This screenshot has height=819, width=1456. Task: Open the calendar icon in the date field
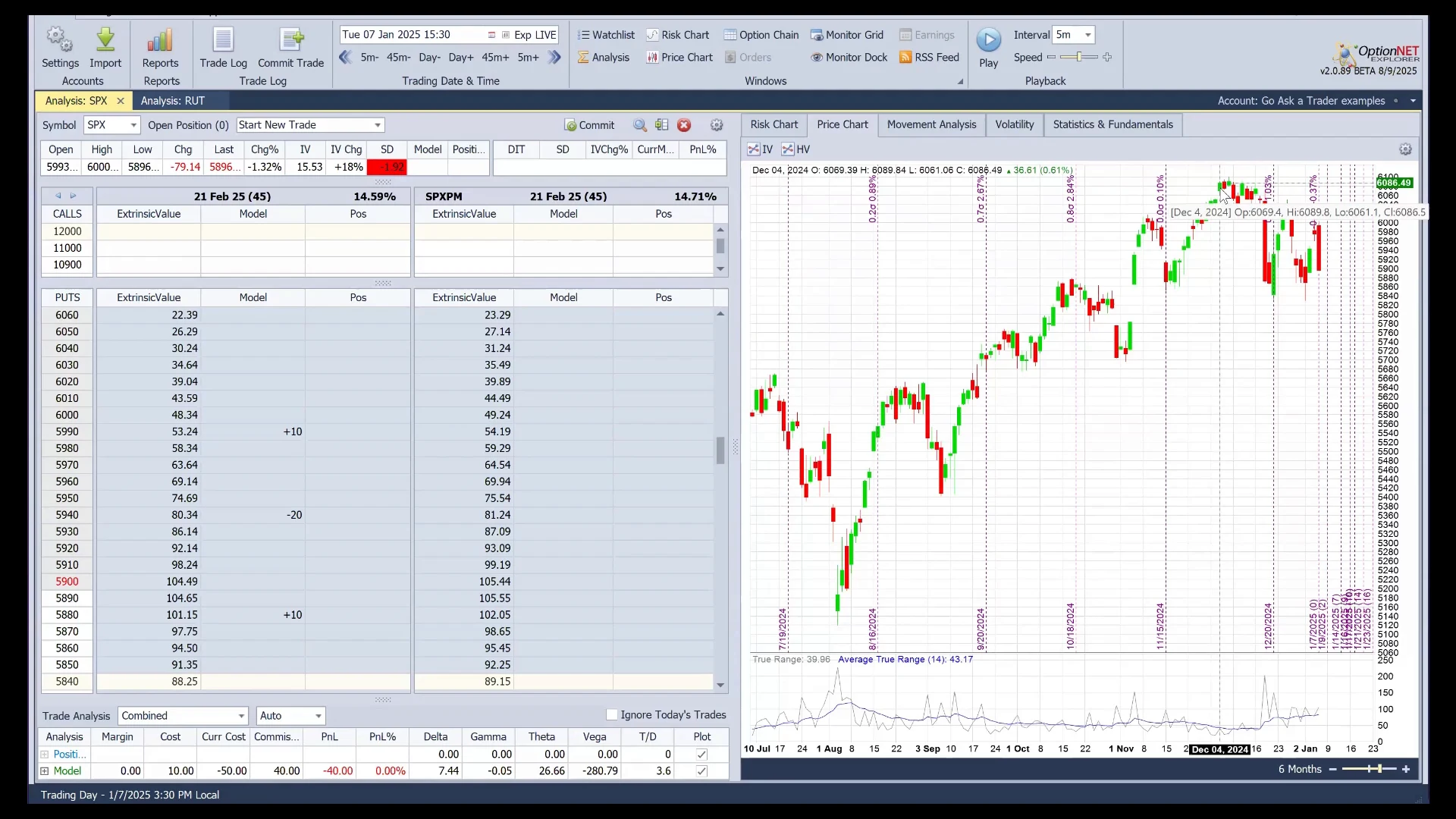491,35
